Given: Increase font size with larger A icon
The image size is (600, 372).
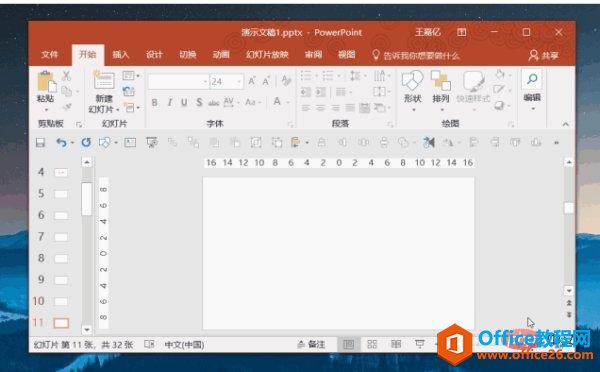Looking at the screenshot, I should [x=252, y=81].
